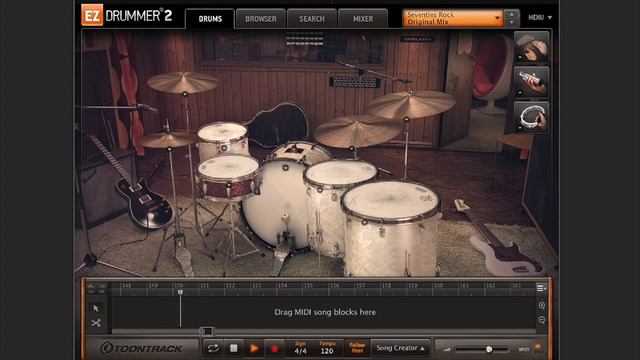Click the volume ramp icon
The height and width of the screenshot is (360, 640).
[x=447, y=349]
